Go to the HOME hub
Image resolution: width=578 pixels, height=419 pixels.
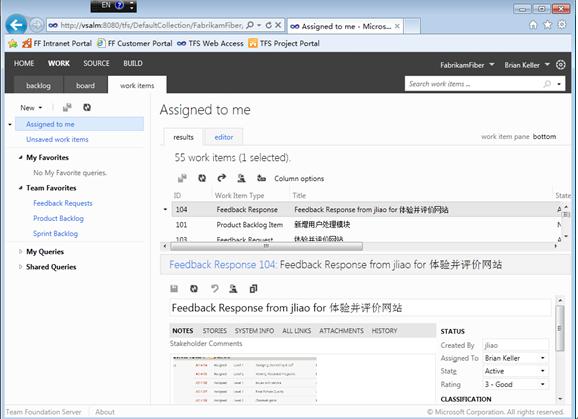[24, 63]
